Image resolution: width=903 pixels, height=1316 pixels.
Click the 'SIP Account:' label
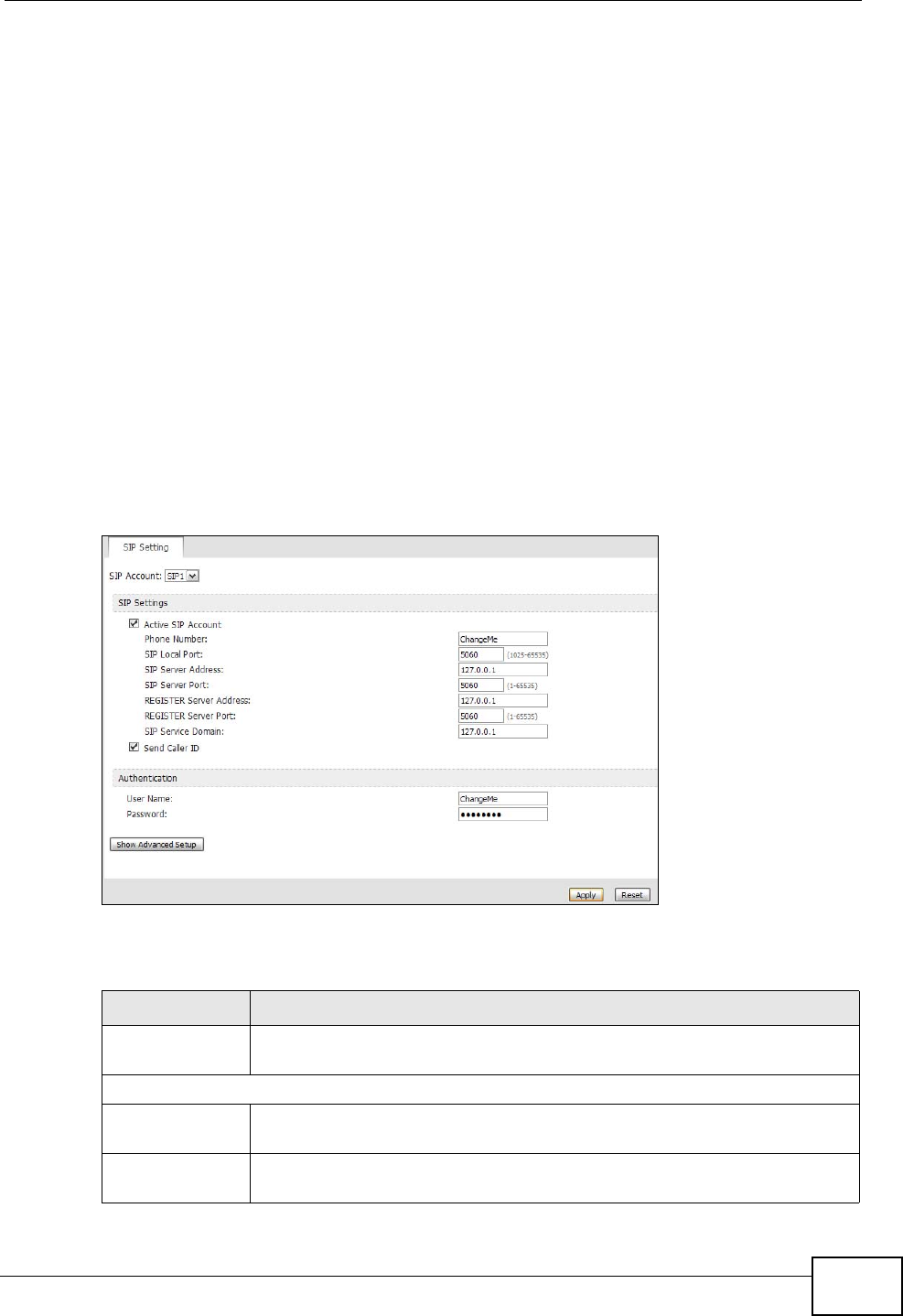pyautogui.click(x=135, y=576)
